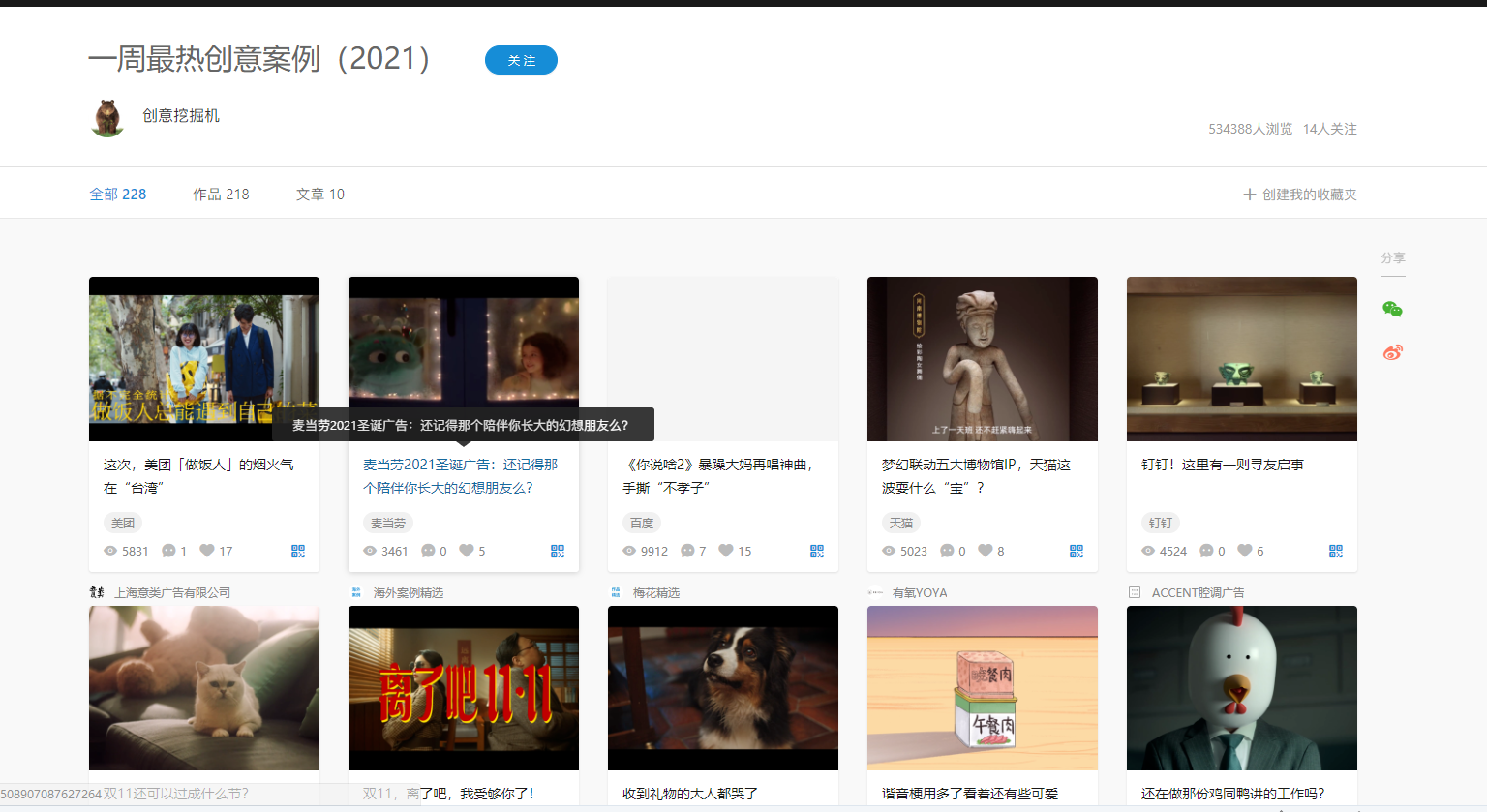This screenshot has width=1487, height=812.
Task: Switch to 文章 10 tab
Action: 320,194
